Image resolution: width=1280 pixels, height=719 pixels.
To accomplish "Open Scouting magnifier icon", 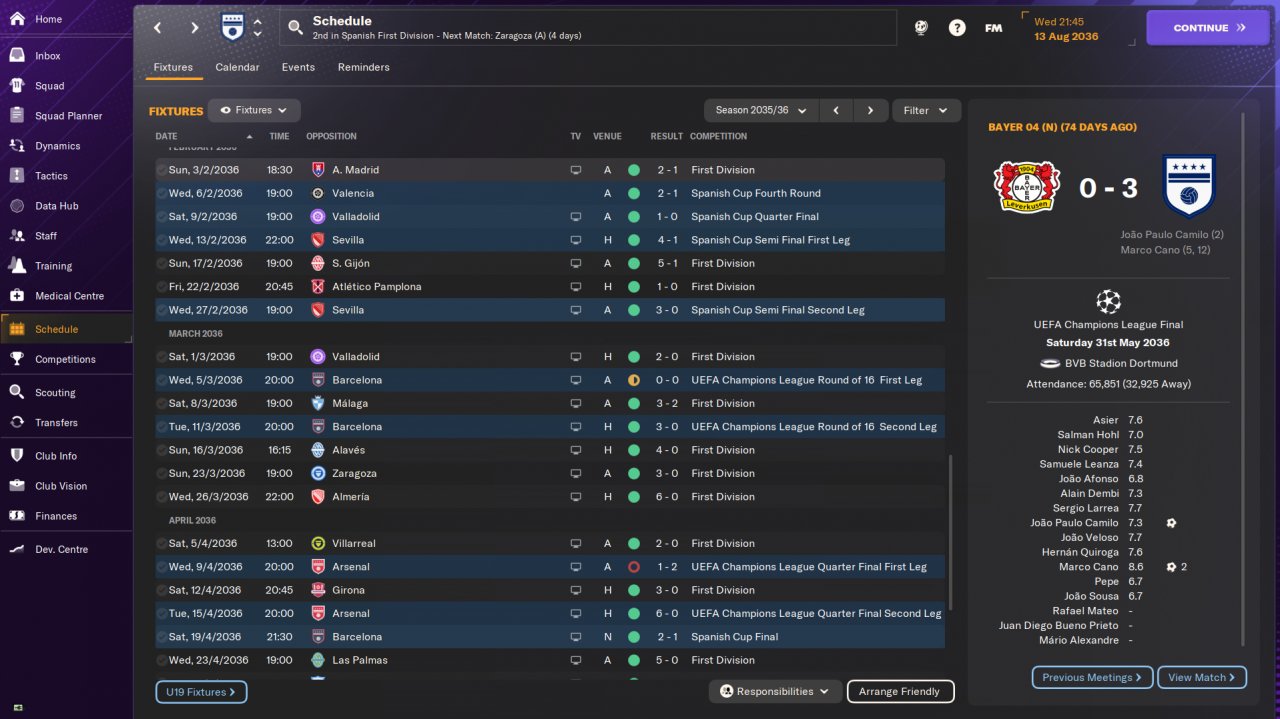I will [x=17, y=393].
